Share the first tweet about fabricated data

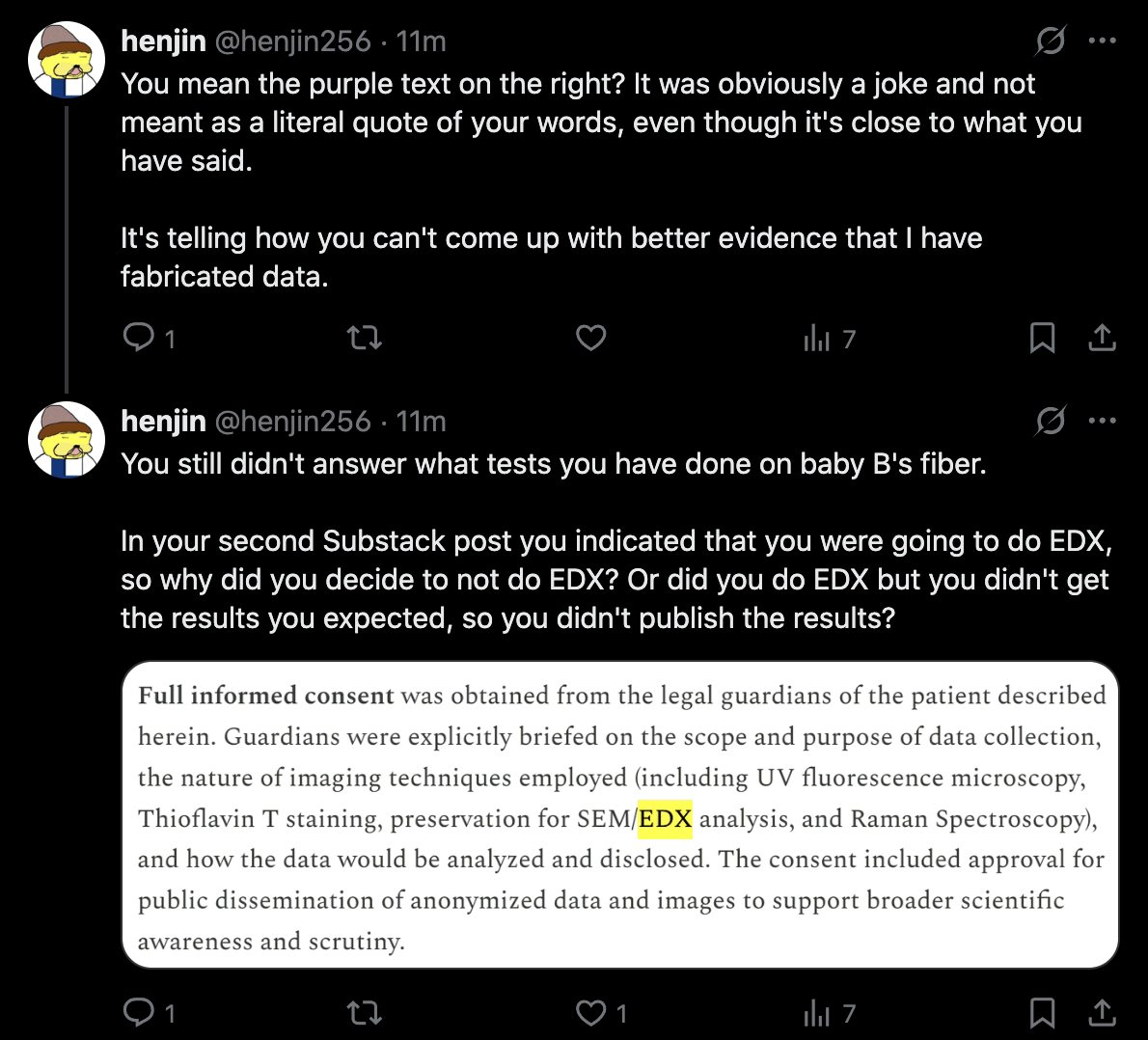click(1102, 338)
